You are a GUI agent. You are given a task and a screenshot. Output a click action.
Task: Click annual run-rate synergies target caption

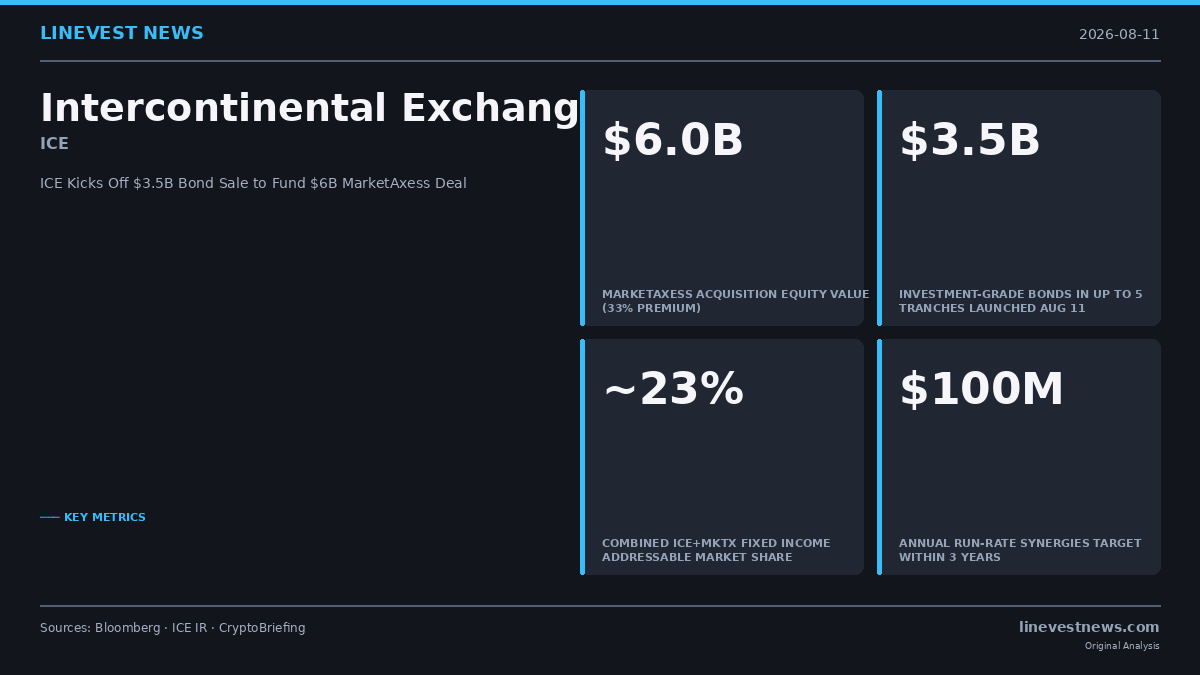pyautogui.click(x=1020, y=551)
